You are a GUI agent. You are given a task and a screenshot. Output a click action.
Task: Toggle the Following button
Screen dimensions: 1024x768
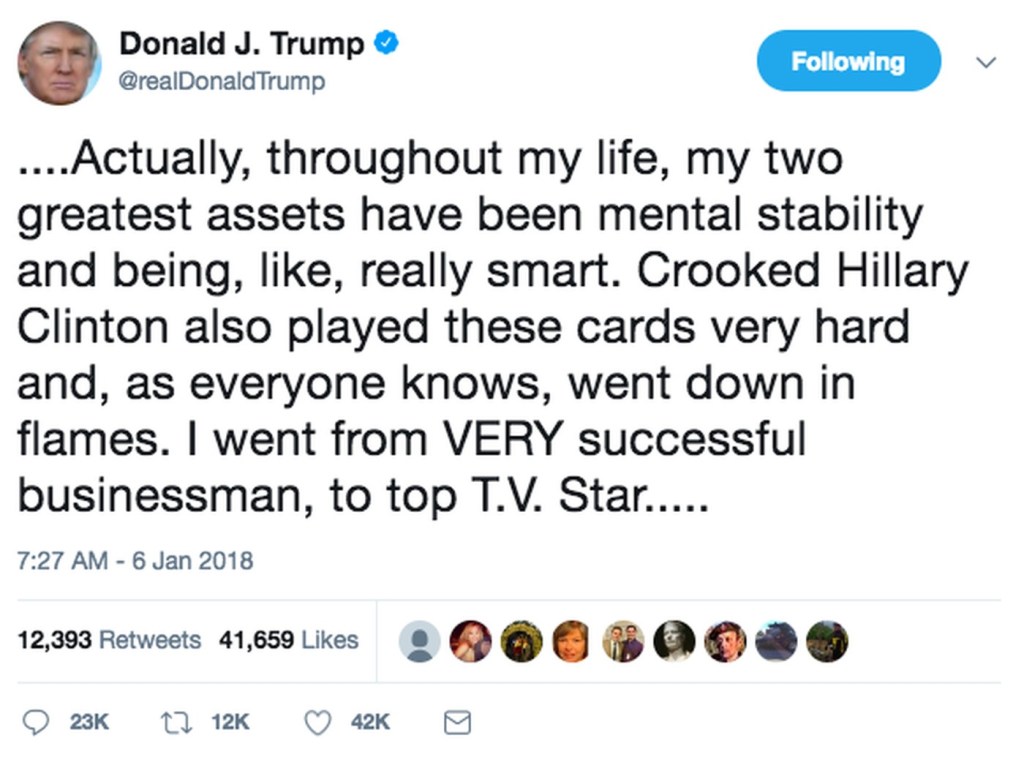pos(848,61)
